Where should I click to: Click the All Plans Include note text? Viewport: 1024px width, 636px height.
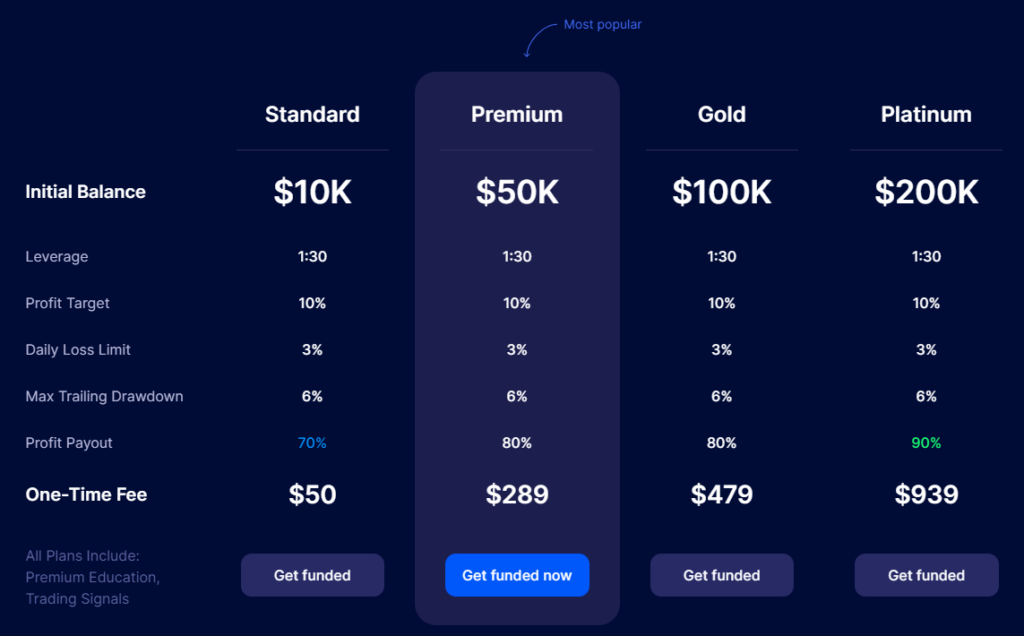click(x=92, y=577)
